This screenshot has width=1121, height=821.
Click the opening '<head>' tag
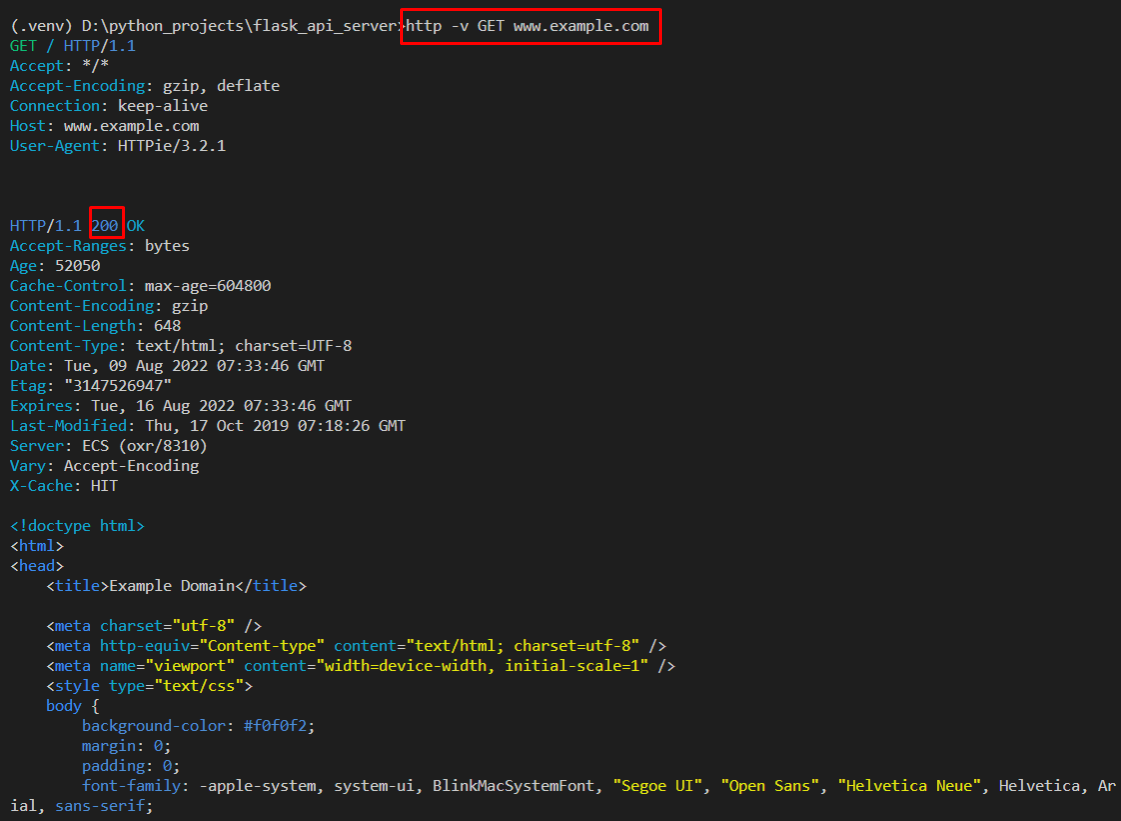point(37,566)
